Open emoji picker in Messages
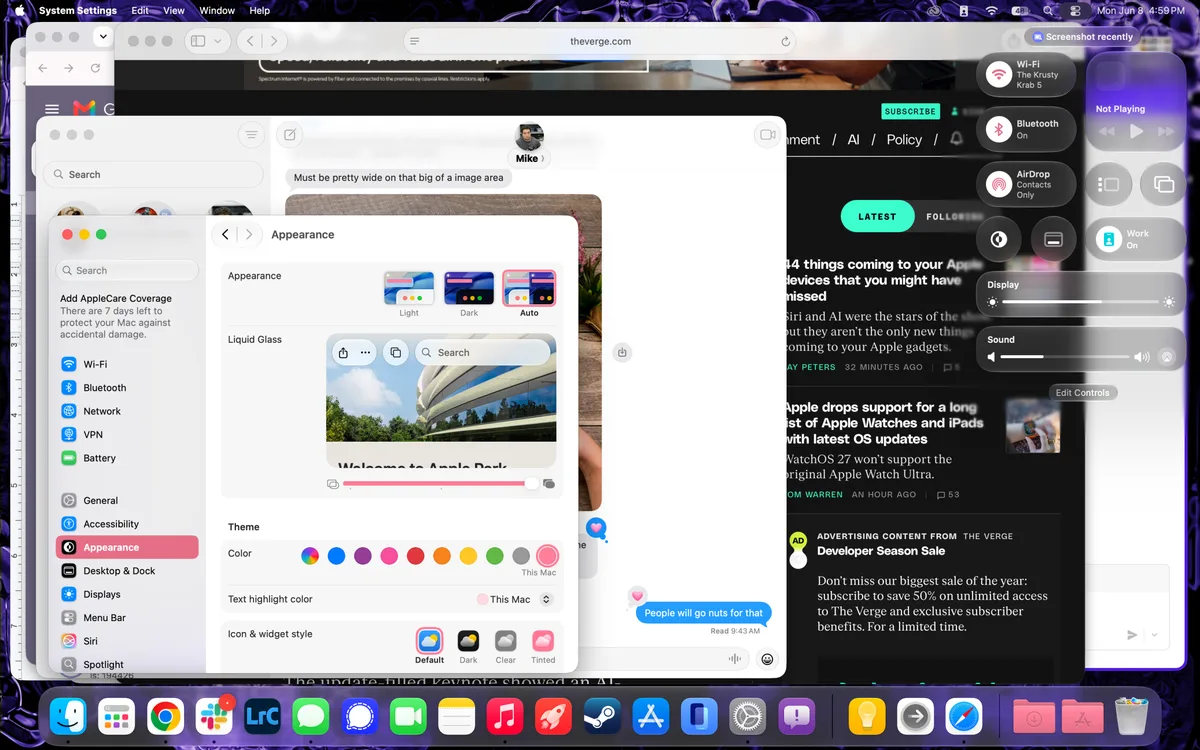Screen dimensions: 1200x750 click(767, 659)
